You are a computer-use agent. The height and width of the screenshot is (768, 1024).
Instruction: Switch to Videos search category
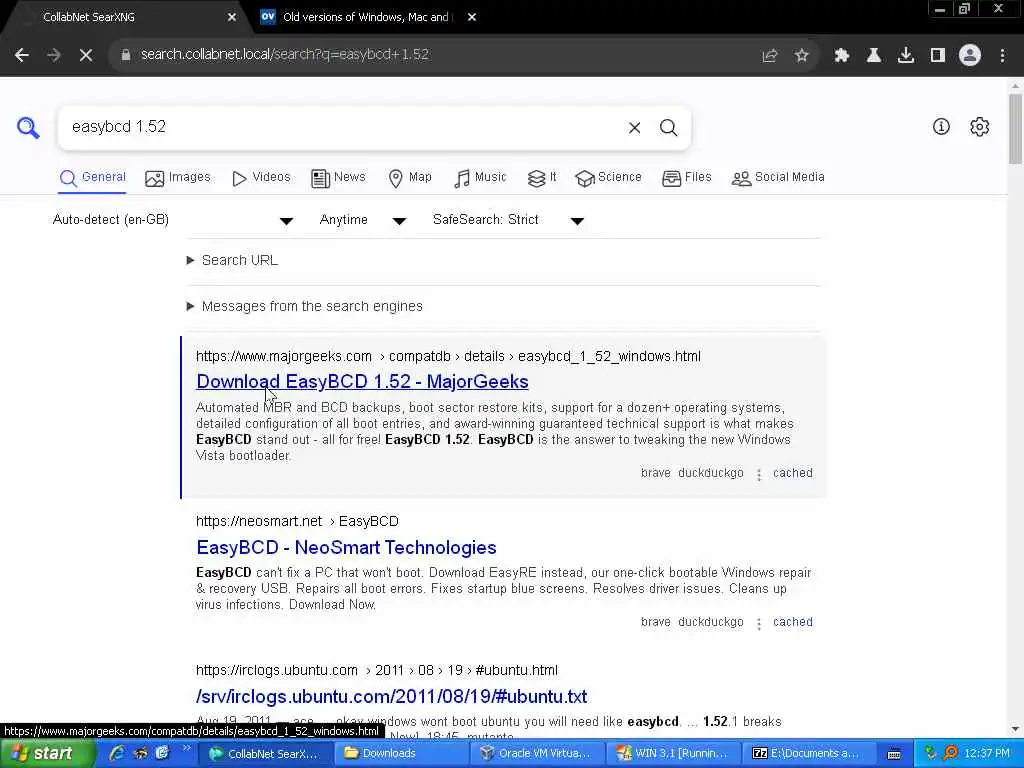tap(261, 178)
